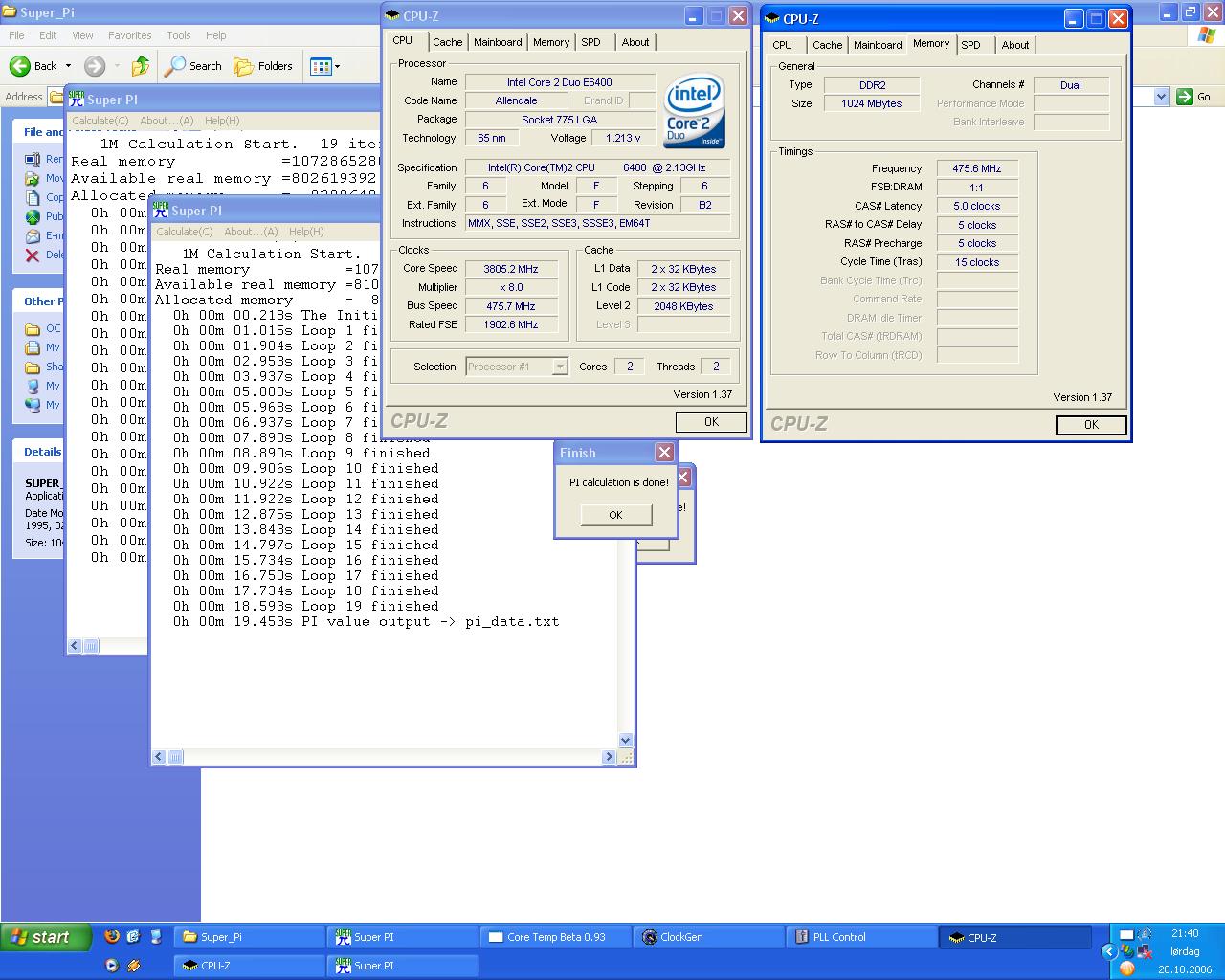Switch to the SPD tab in left CPU-Z
Image resolution: width=1225 pixels, height=980 pixels.
click(591, 42)
